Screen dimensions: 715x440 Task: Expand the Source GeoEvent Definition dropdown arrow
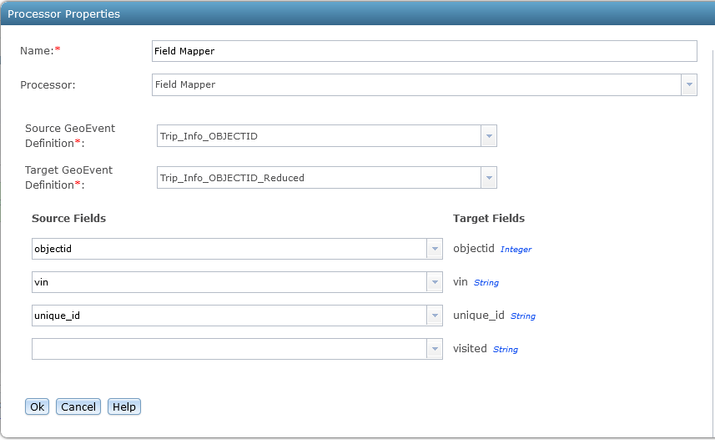pos(488,136)
